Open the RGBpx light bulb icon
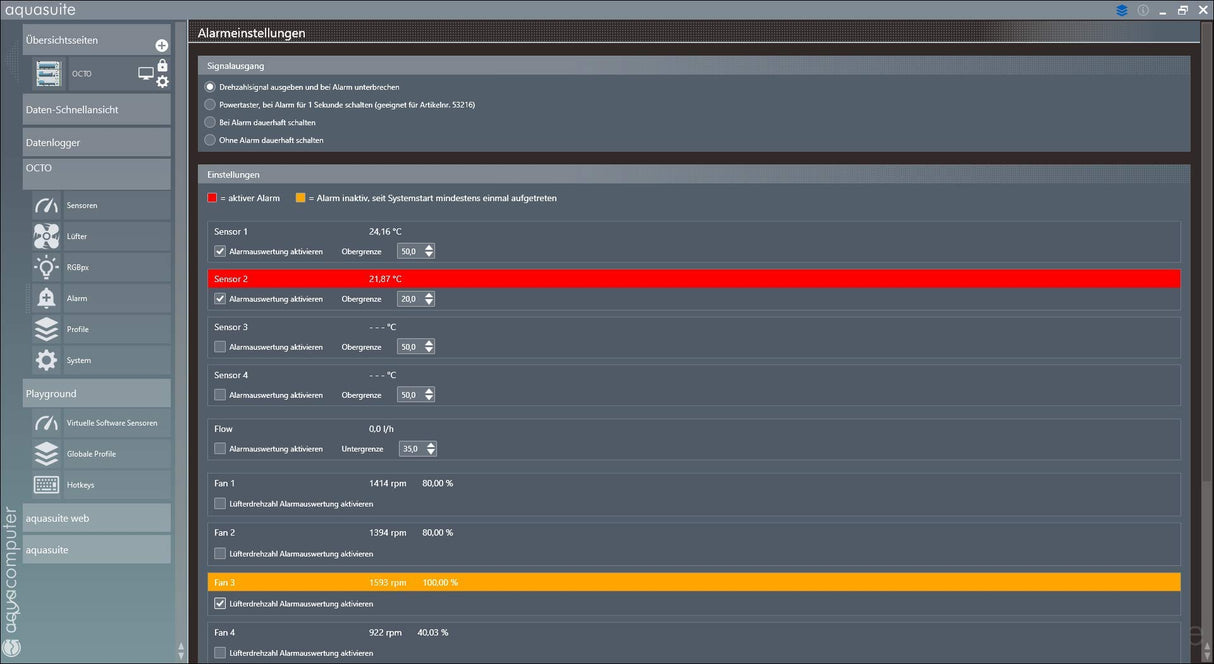 click(x=46, y=267)
